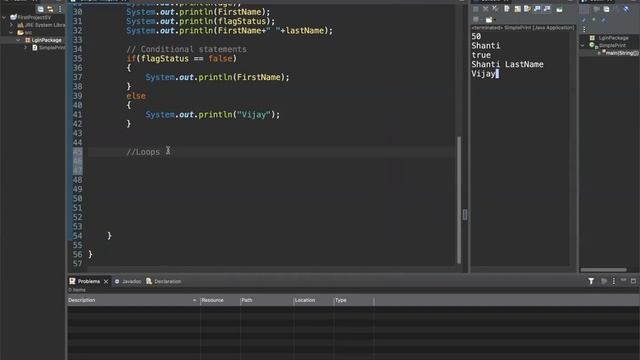Select LginPackage in Outline view

click(613, 38)
